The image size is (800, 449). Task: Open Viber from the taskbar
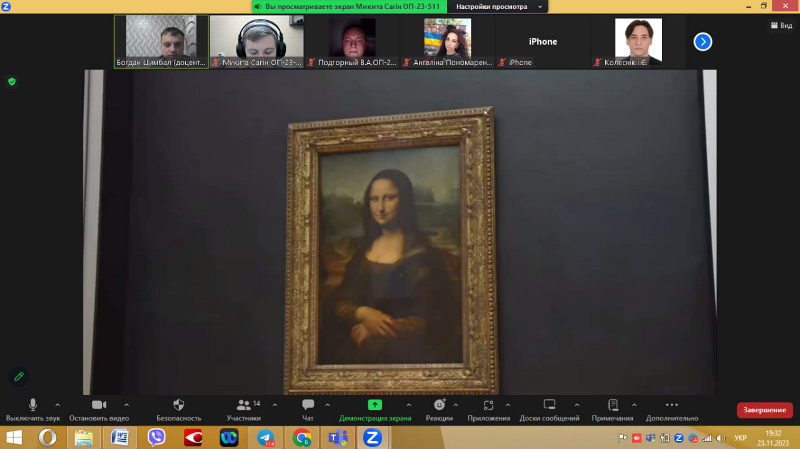pos(157,438)
